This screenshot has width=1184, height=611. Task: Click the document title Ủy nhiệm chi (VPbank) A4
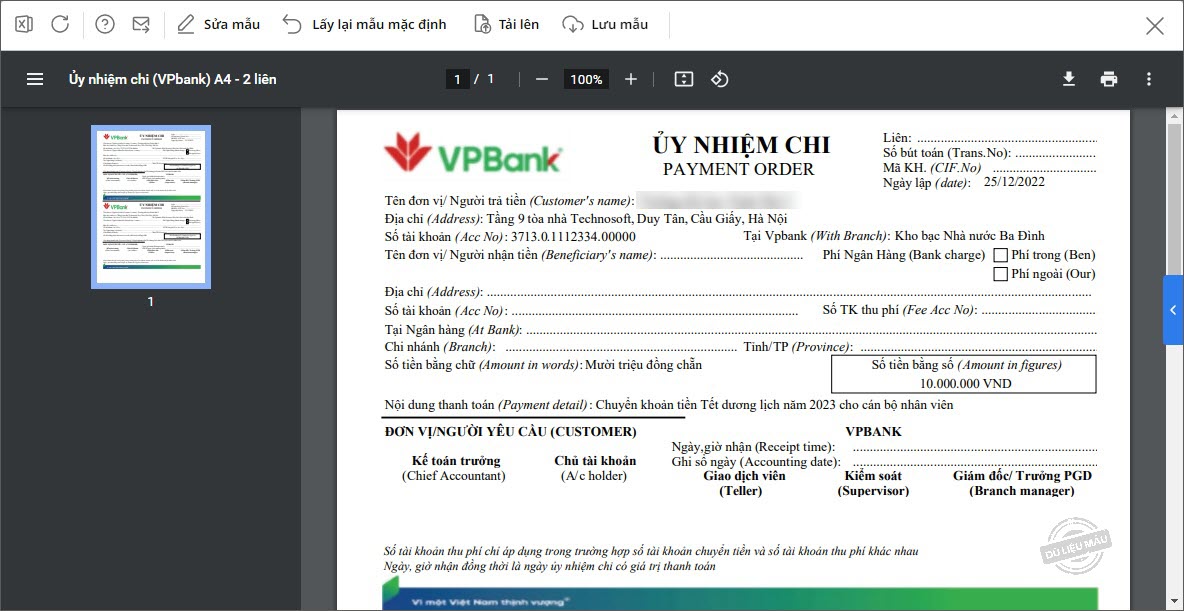[x=172, y=79]
